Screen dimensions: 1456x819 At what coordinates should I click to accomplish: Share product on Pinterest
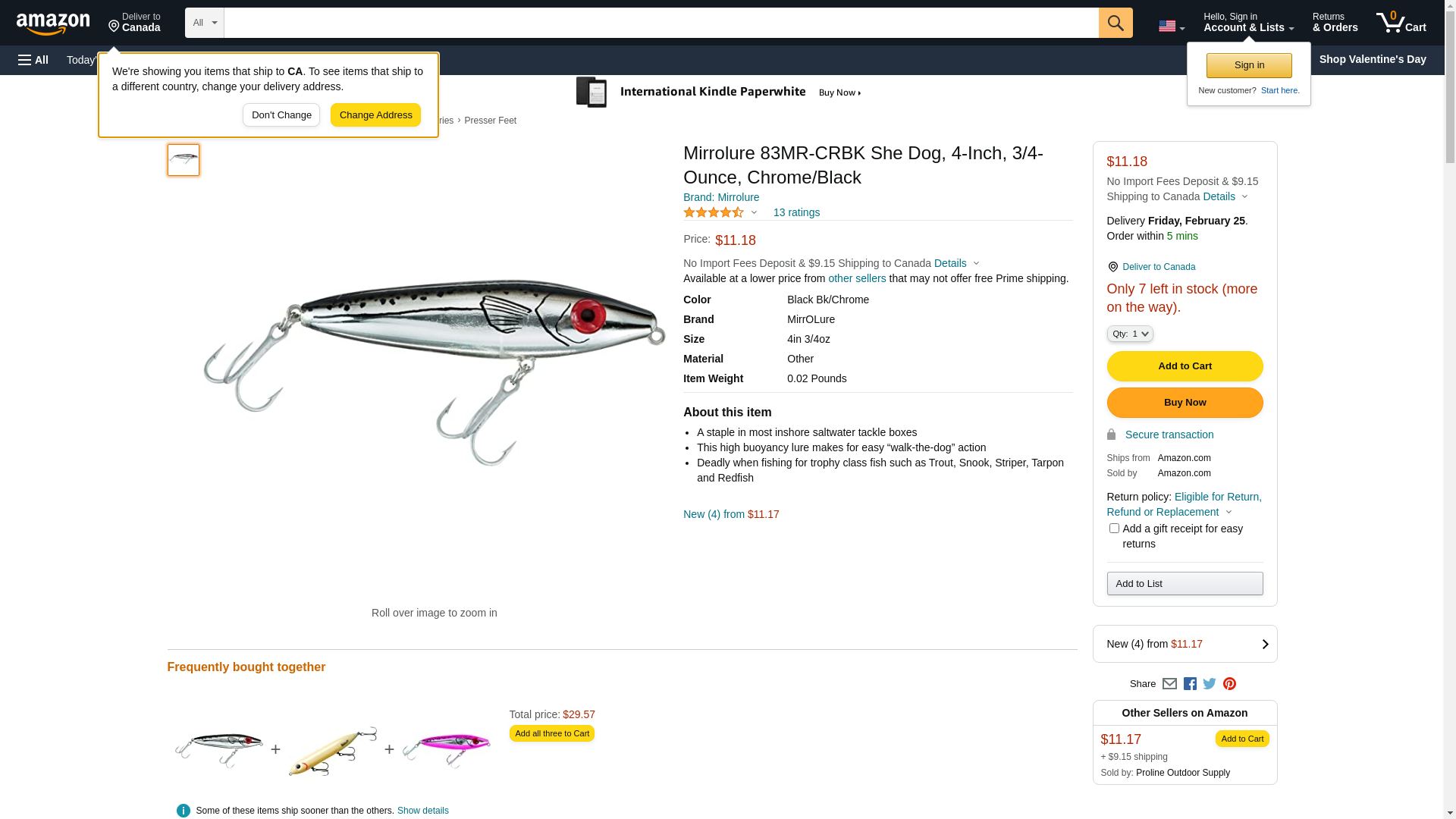click(1229, 684)
